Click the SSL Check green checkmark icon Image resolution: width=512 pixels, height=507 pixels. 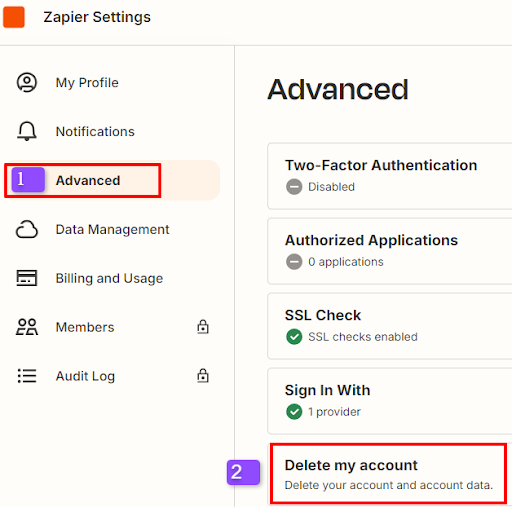[x=294, y=337]
